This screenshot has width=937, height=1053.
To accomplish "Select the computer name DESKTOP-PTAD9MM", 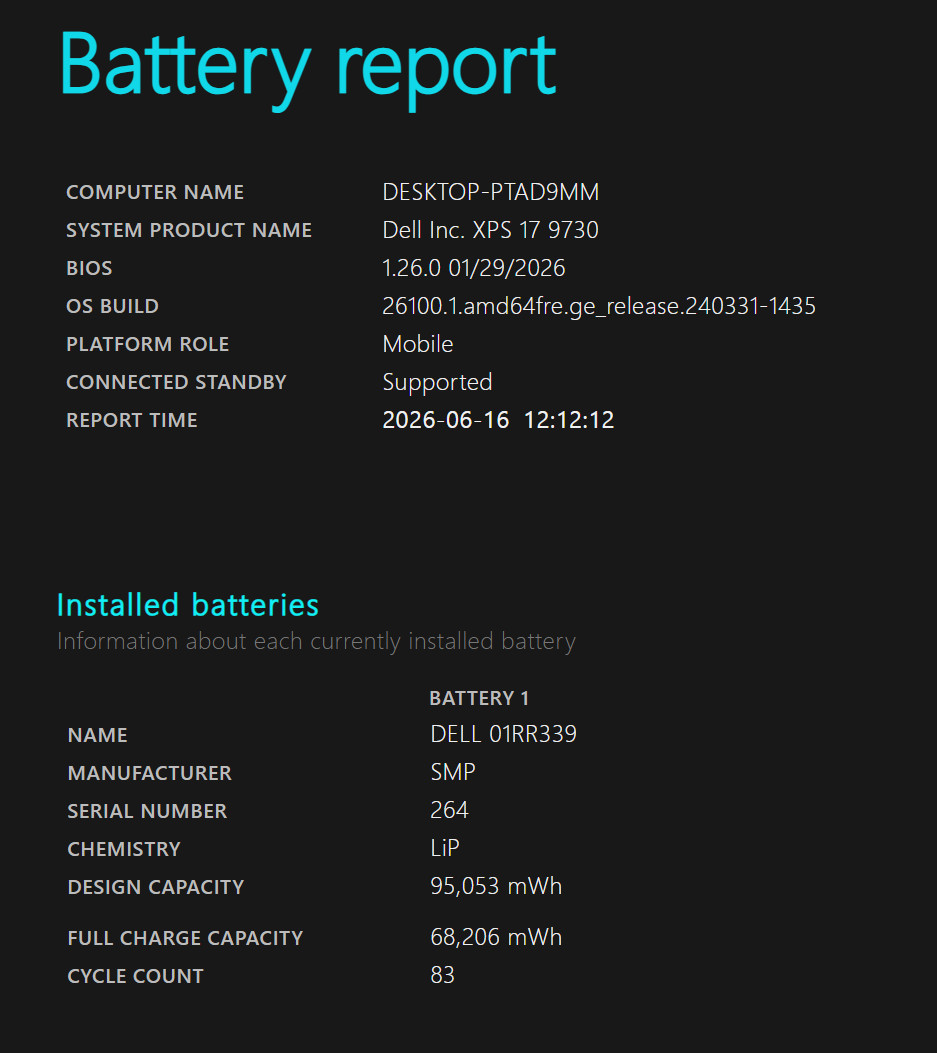I will point(490,192).
